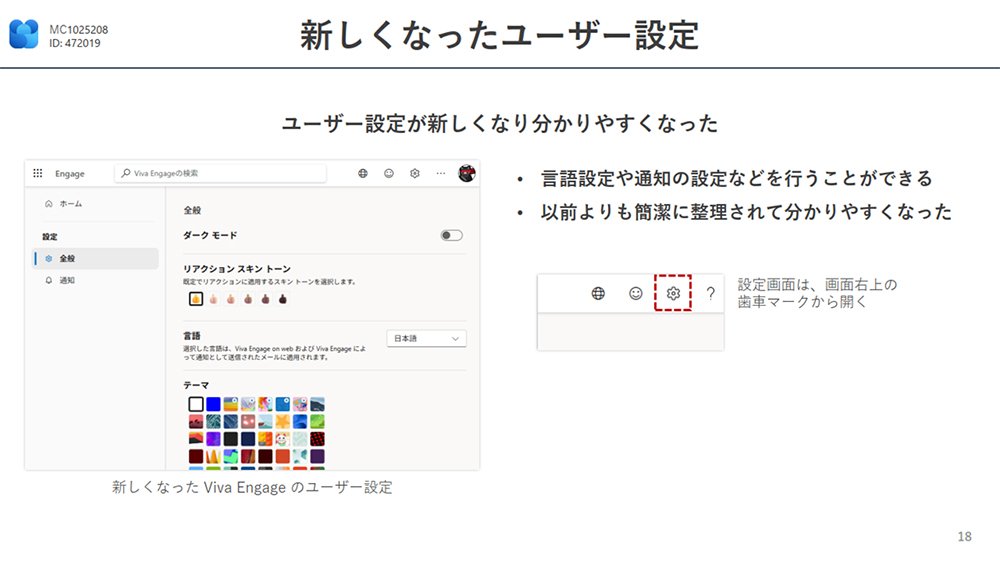
Task: Select 全般 in the settings sidebar
Action: pyautogui.click(x=96, y=258)
